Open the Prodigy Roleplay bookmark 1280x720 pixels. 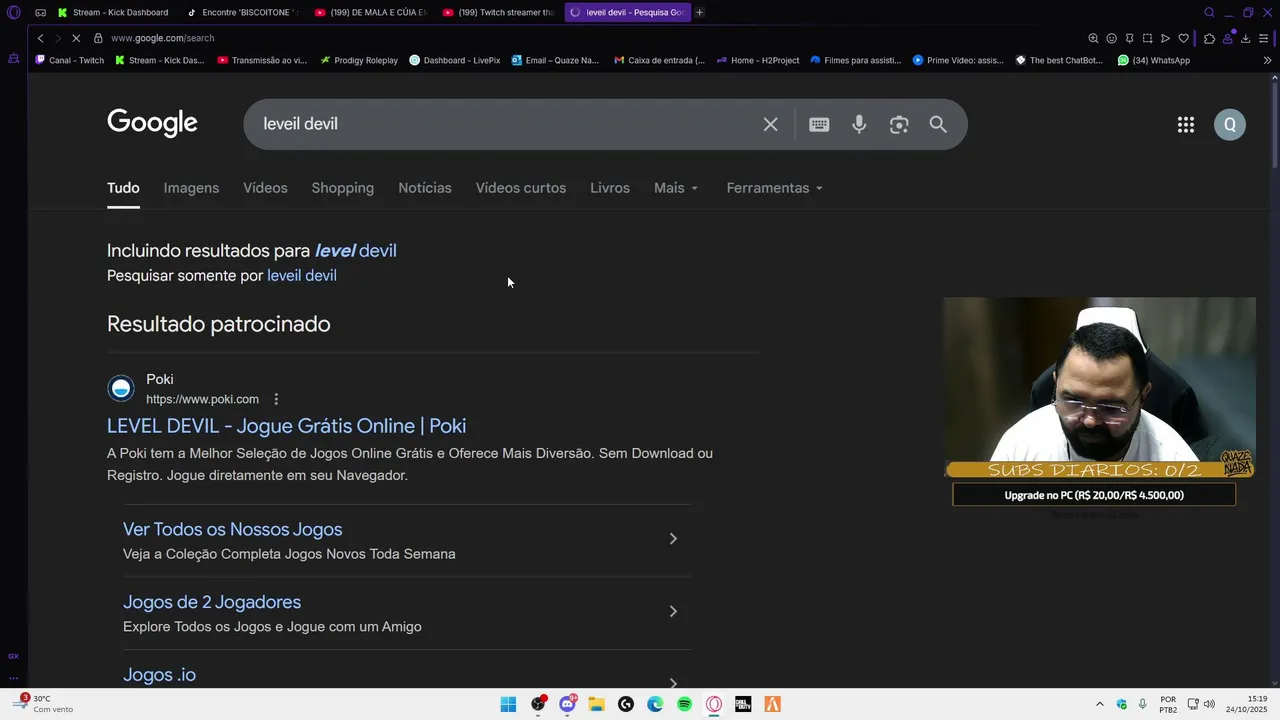point(359,60)
